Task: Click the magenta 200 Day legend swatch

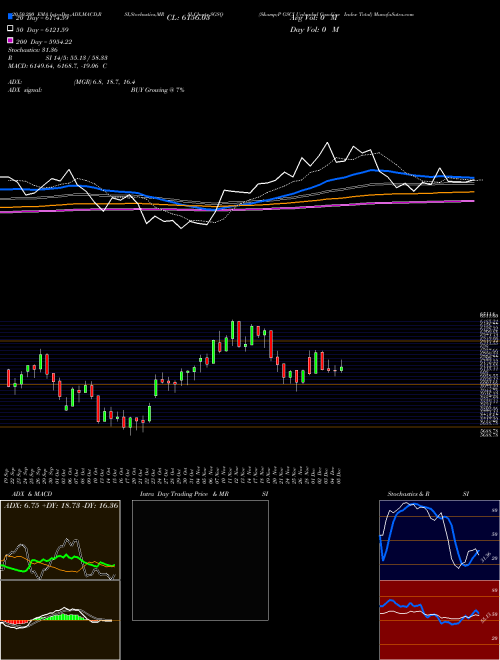Action: 11,41
